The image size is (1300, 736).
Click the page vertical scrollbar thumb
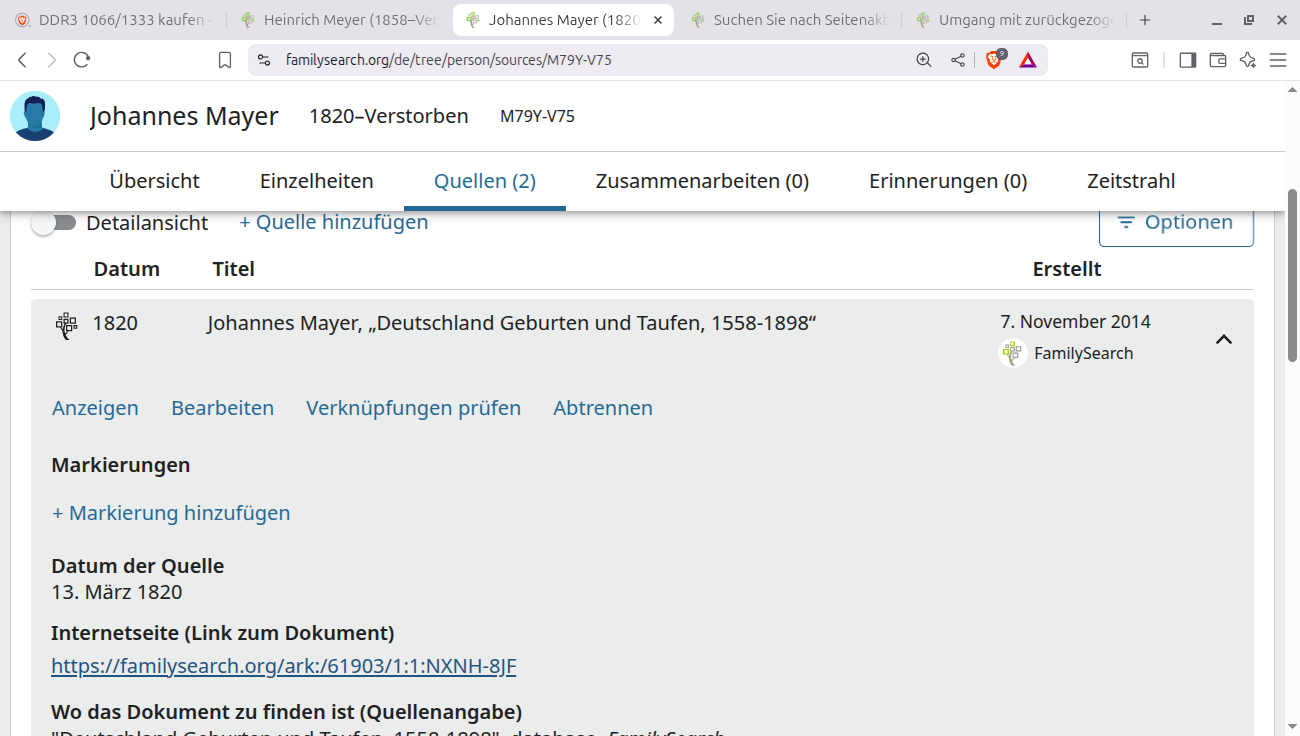coord(1292,275)
